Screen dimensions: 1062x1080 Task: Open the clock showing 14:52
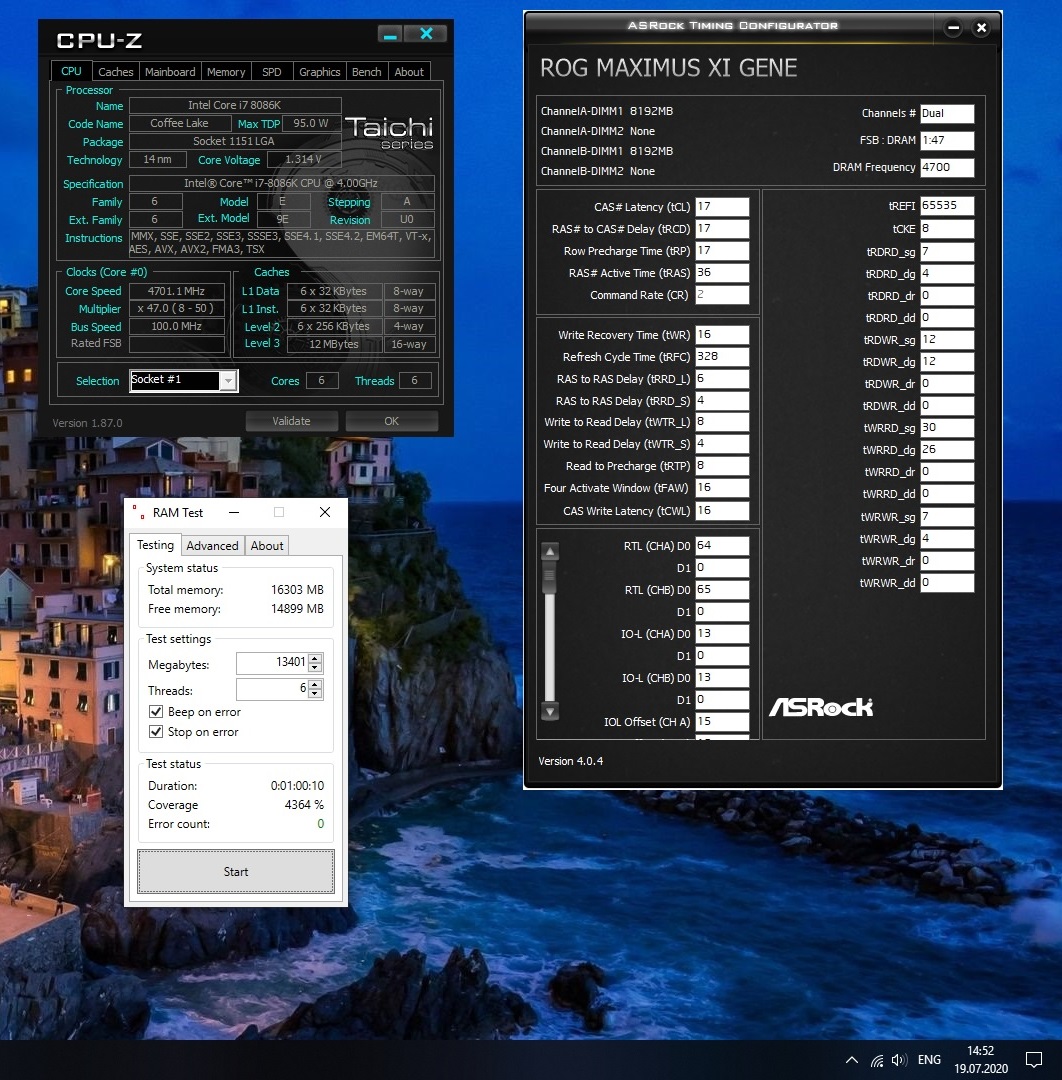[x=981, y=1060]
